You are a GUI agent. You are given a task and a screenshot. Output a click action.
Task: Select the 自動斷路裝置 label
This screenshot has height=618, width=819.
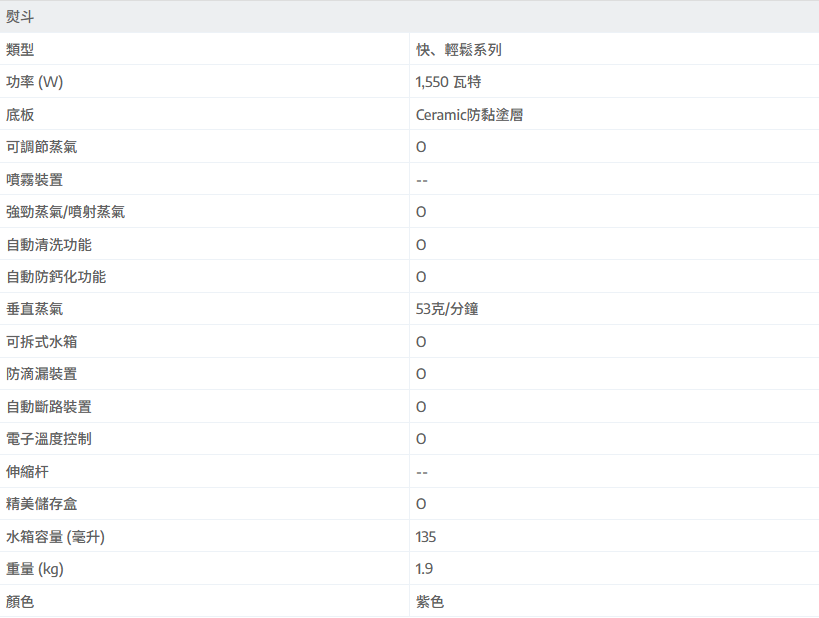pyautogui.click(x=49, y=407)
